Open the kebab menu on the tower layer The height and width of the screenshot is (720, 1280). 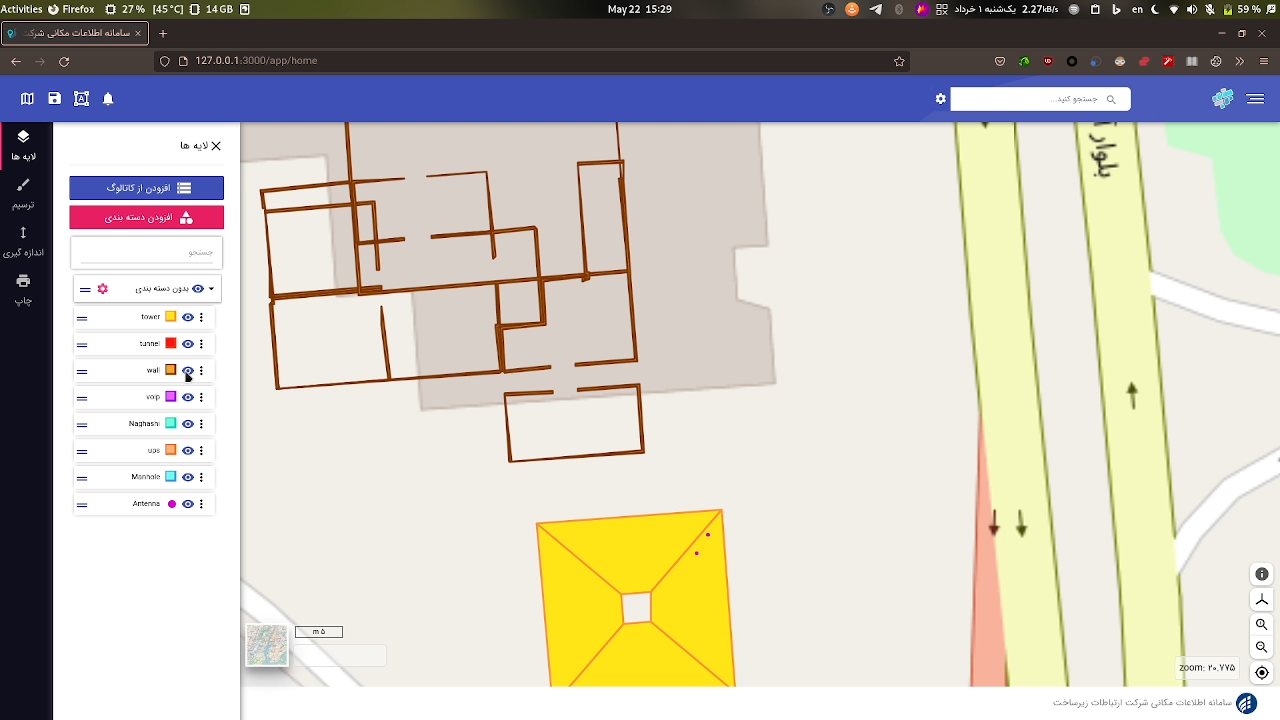point(201,317)
